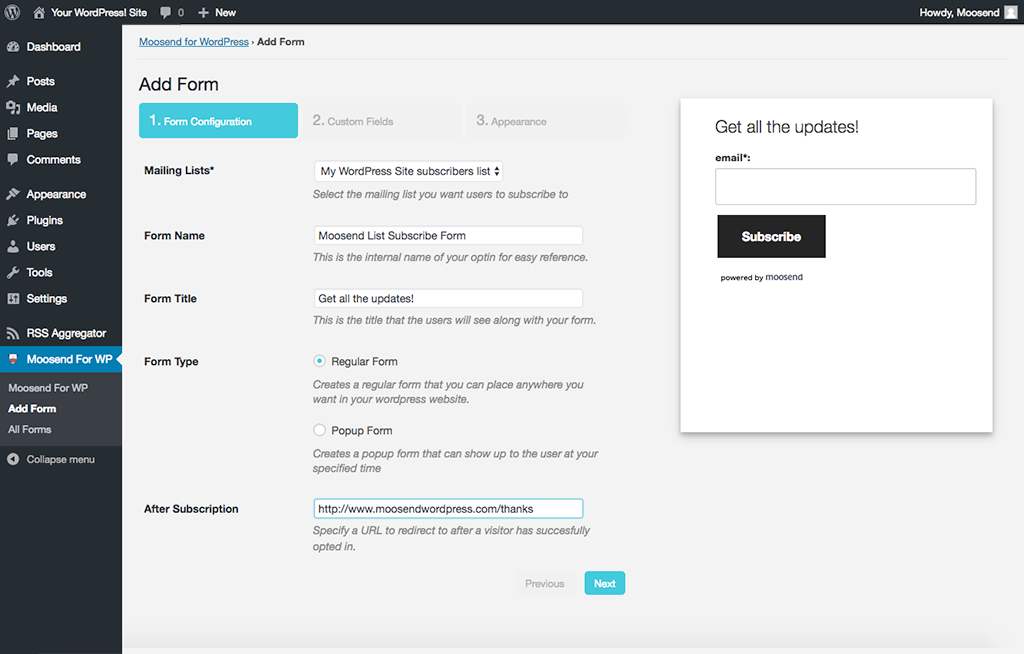Screen dimensions: 1024x654
Task: Click the 'Get all the updates!' preview heading
Action: [786, 127]
